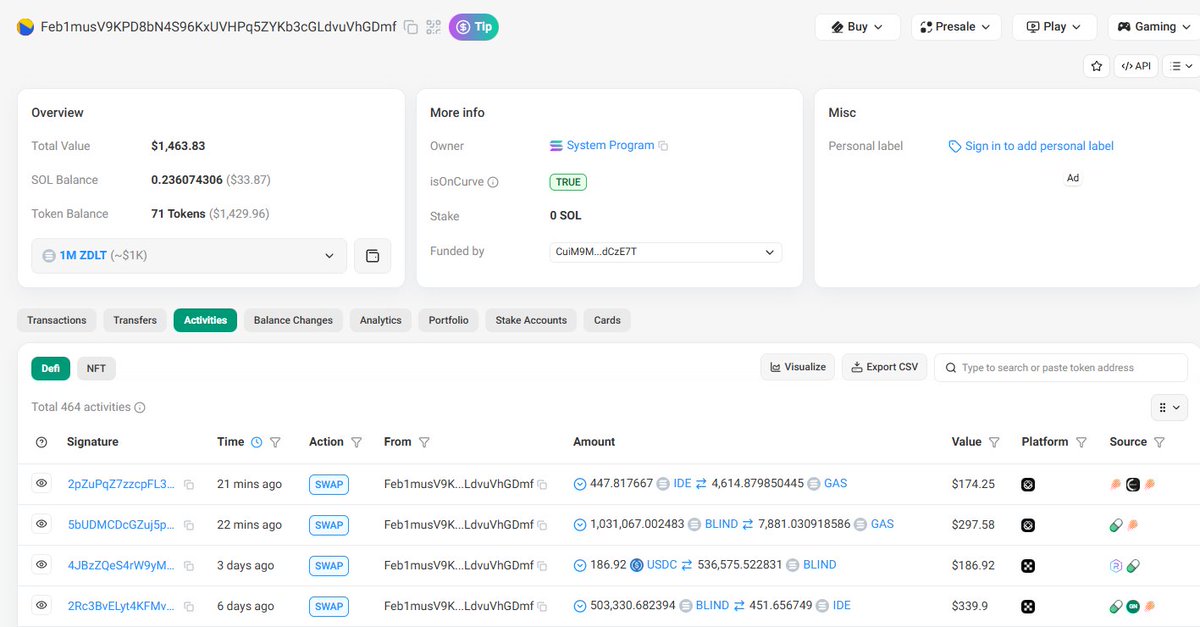
Task: Filter by the Time column
Action: pyautogui.click(x=276, y=442)
